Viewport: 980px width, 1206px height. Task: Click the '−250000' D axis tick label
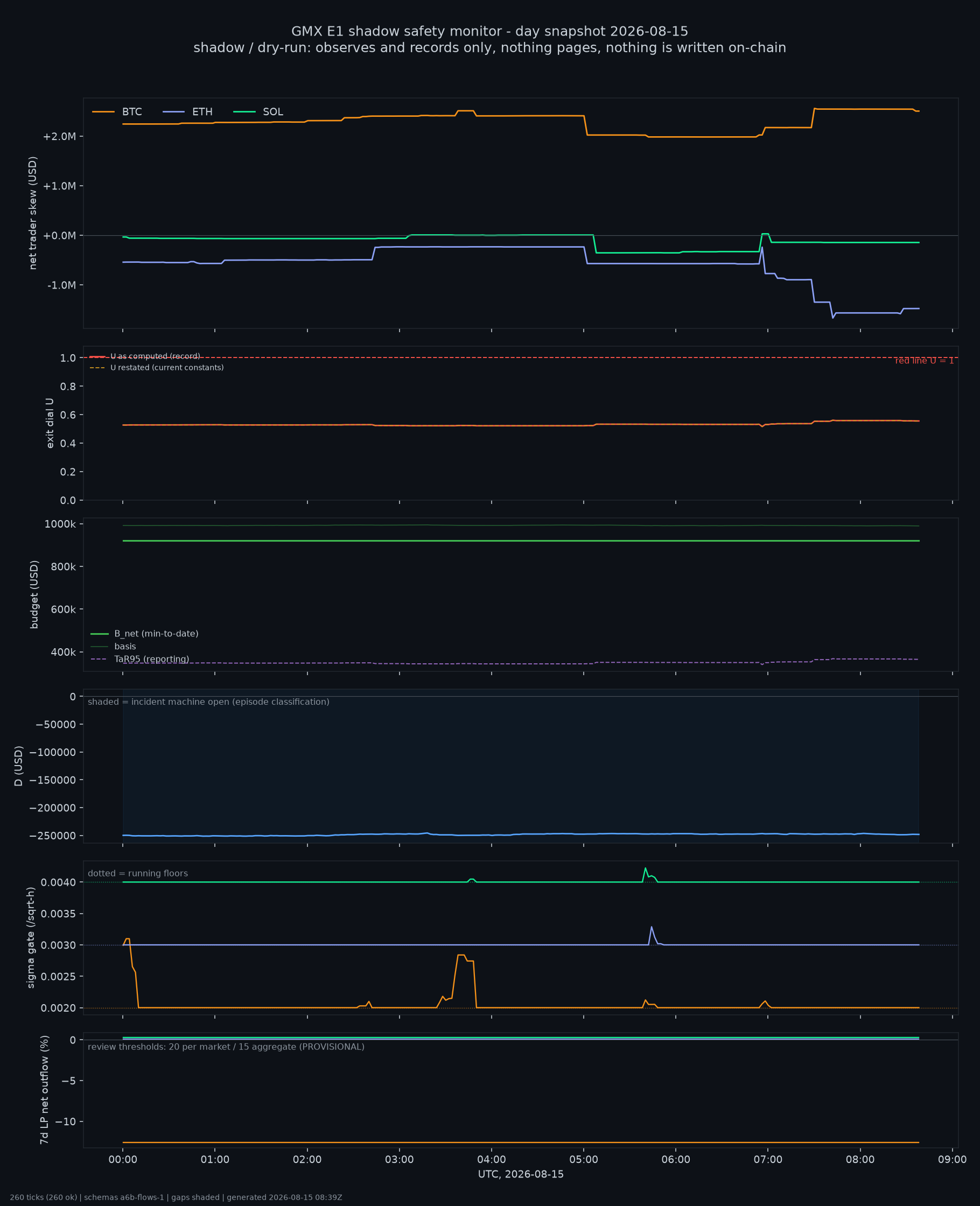tap(53, 835)
